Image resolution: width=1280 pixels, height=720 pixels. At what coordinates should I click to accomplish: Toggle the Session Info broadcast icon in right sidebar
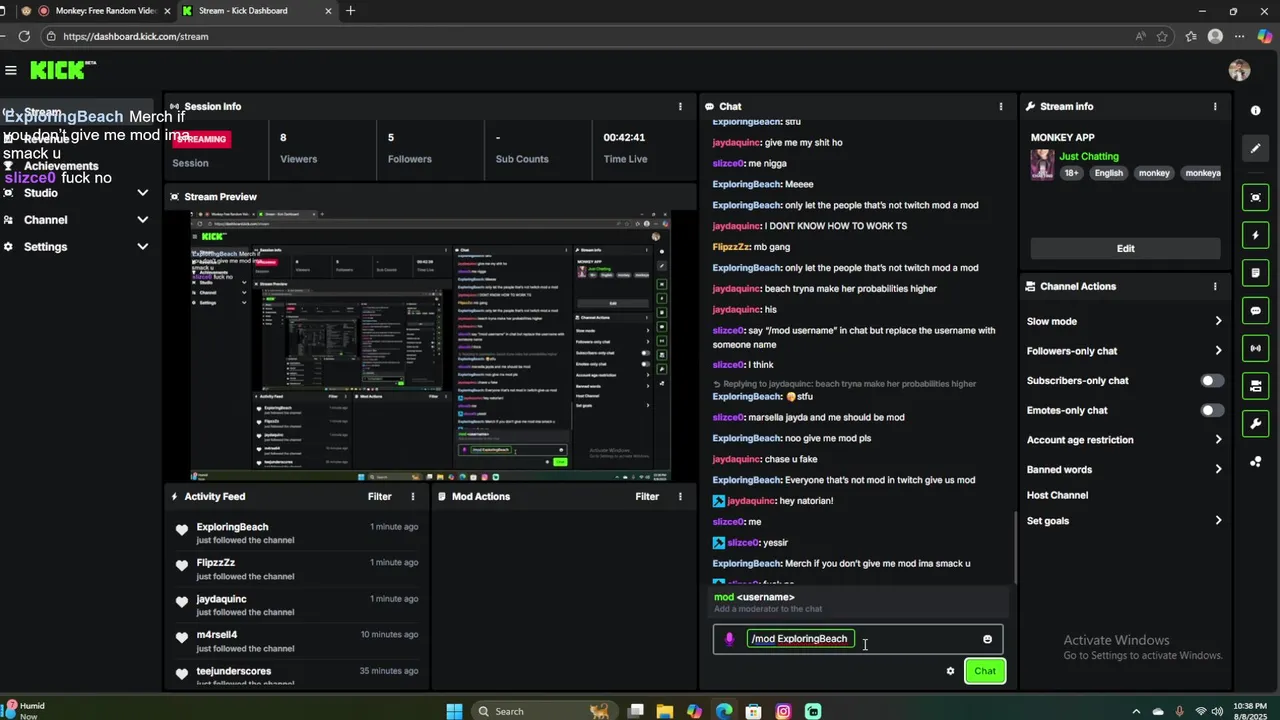(1256, 348)
